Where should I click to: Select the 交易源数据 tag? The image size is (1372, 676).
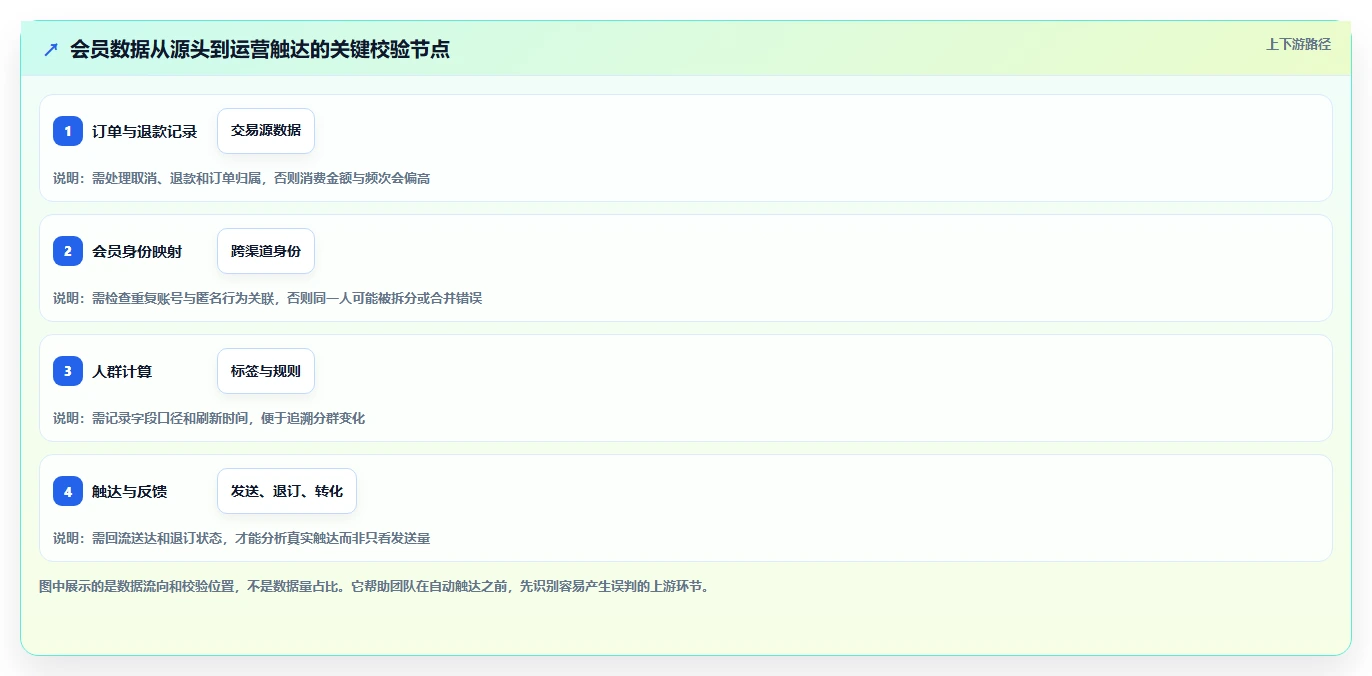(266, 131)
